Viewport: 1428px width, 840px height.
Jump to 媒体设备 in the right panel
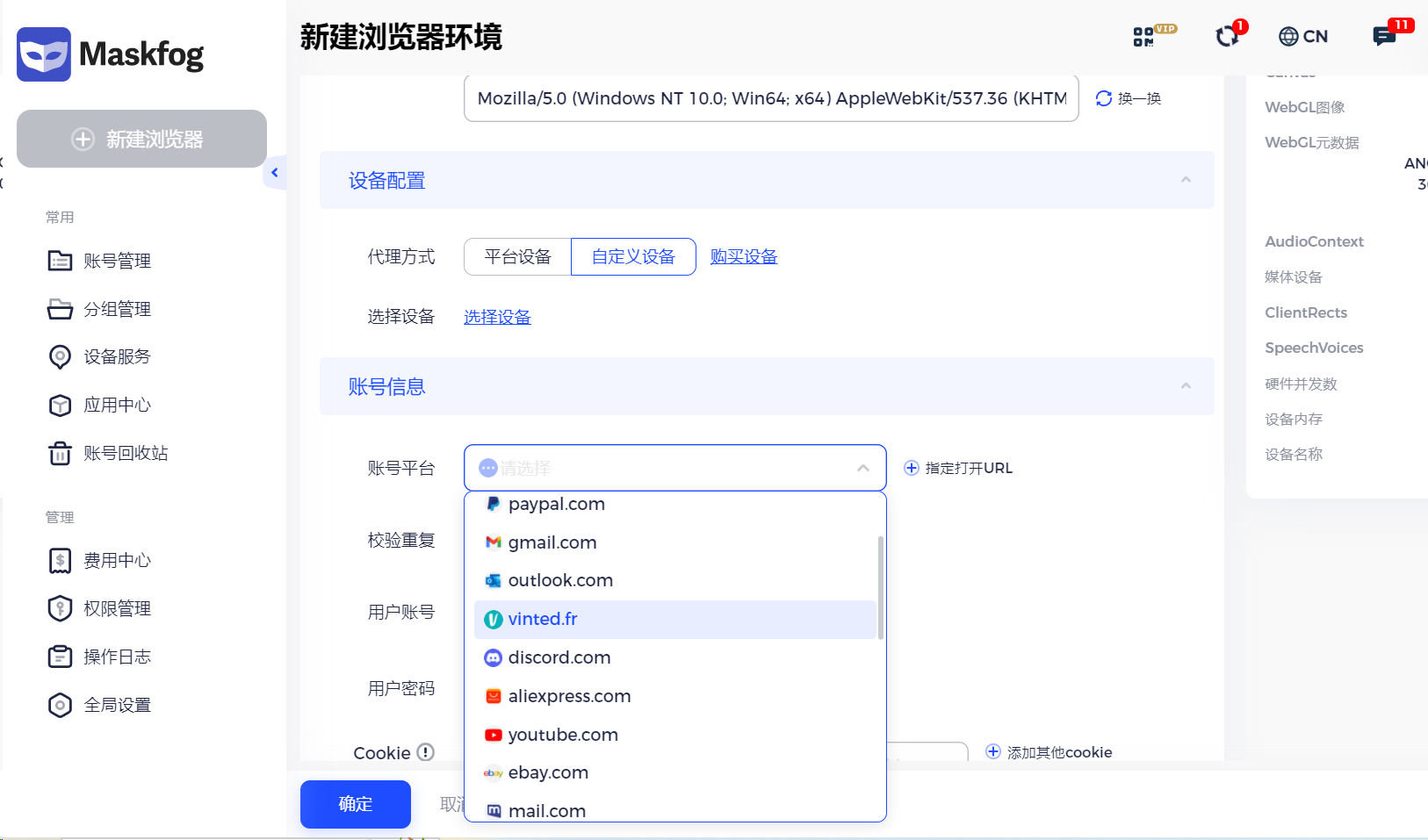1294,277
